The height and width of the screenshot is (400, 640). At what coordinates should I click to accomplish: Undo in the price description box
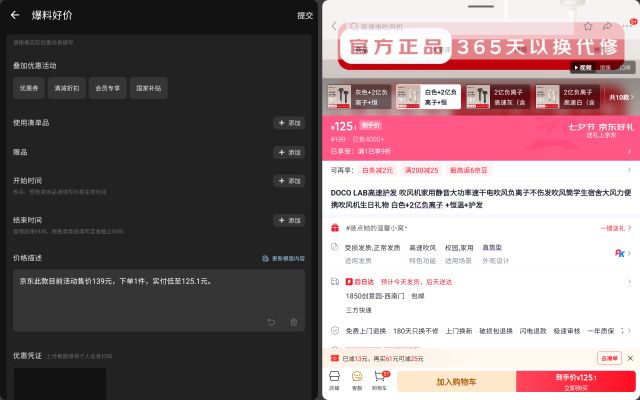coord(271,322)
